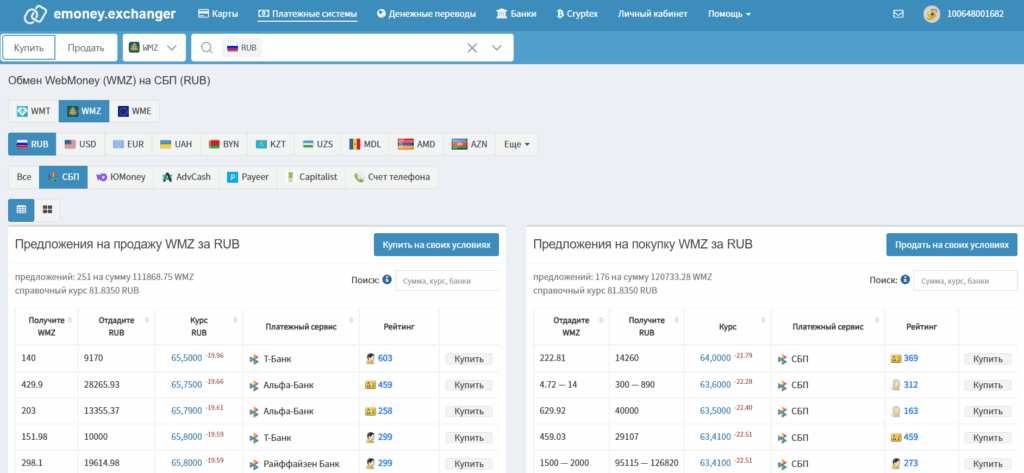The width and height of the screenshot is (1024, 473).
Task: Switch to grid tiles view icon
Action: tap(47, 209)
